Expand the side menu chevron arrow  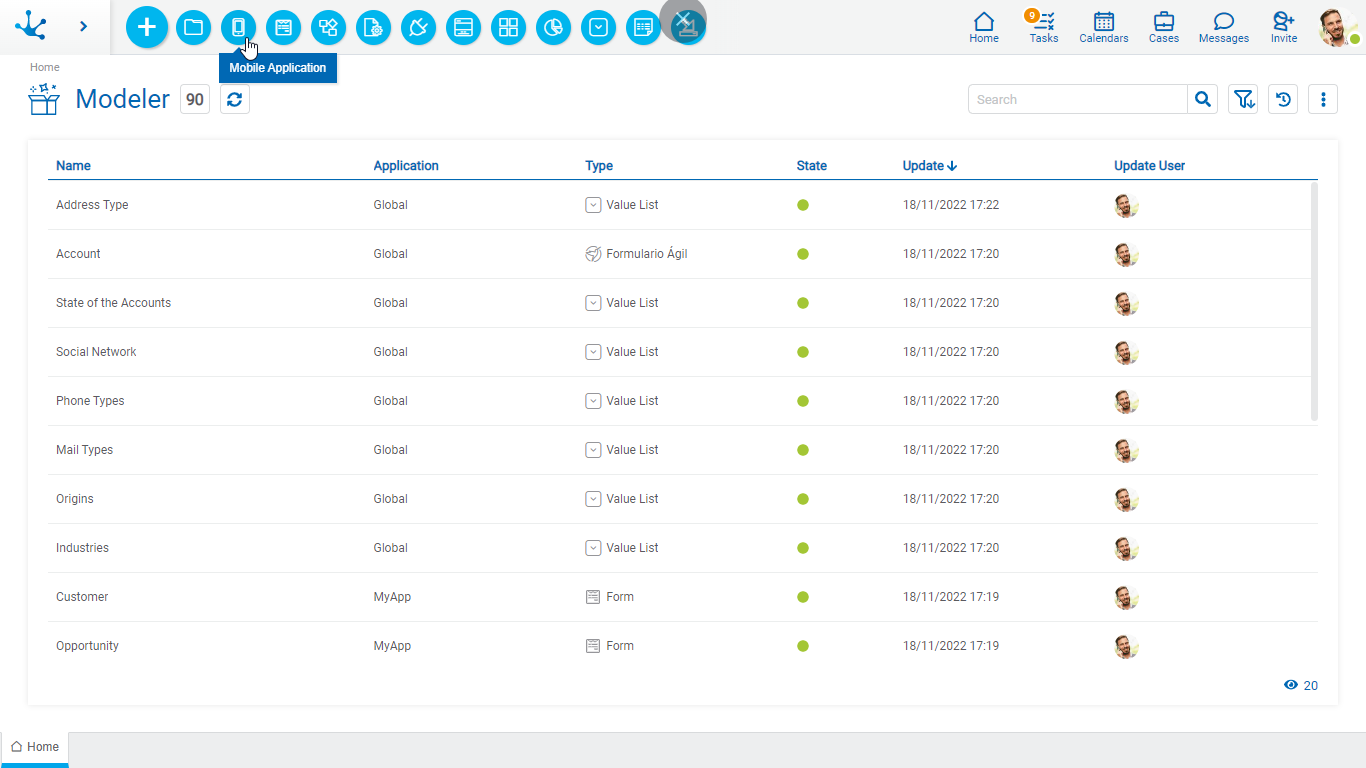83,27
